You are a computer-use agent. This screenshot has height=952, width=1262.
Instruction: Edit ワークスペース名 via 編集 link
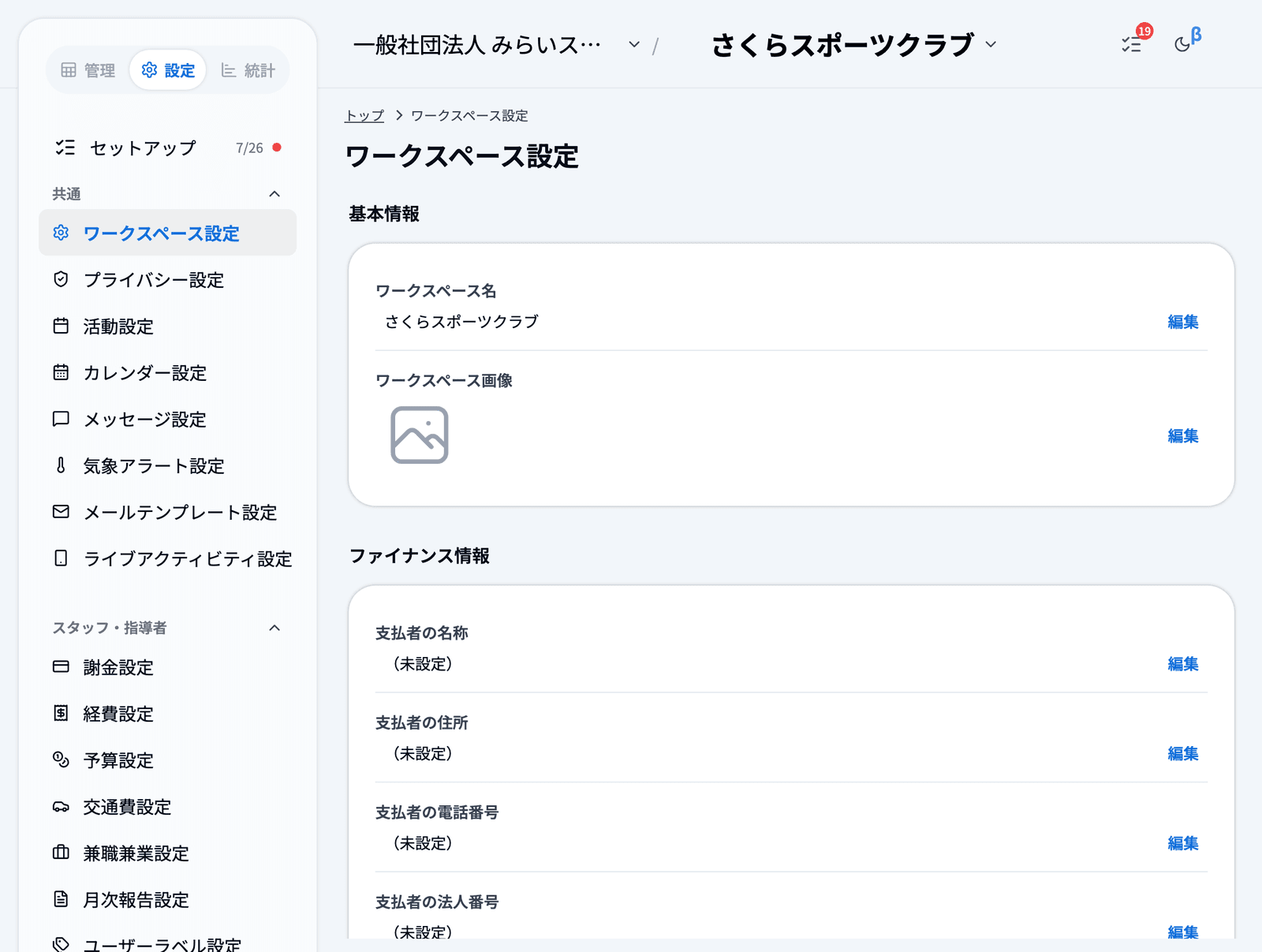tap(1182, 322)
